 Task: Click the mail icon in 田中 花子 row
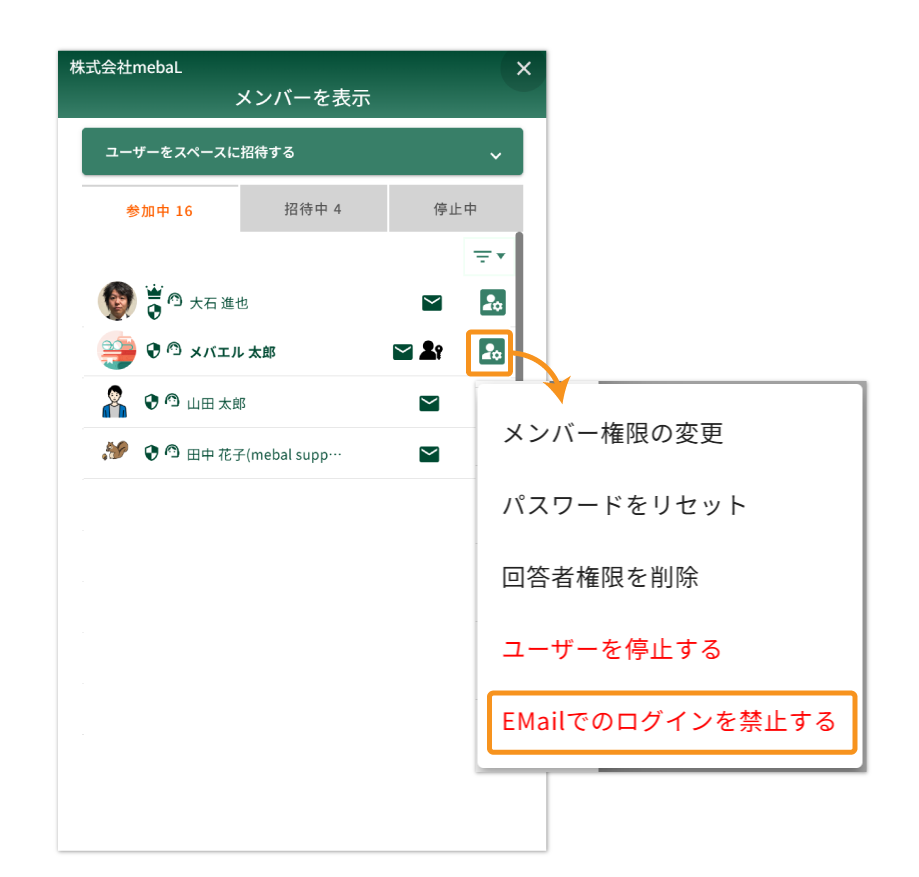pos(429,454)
